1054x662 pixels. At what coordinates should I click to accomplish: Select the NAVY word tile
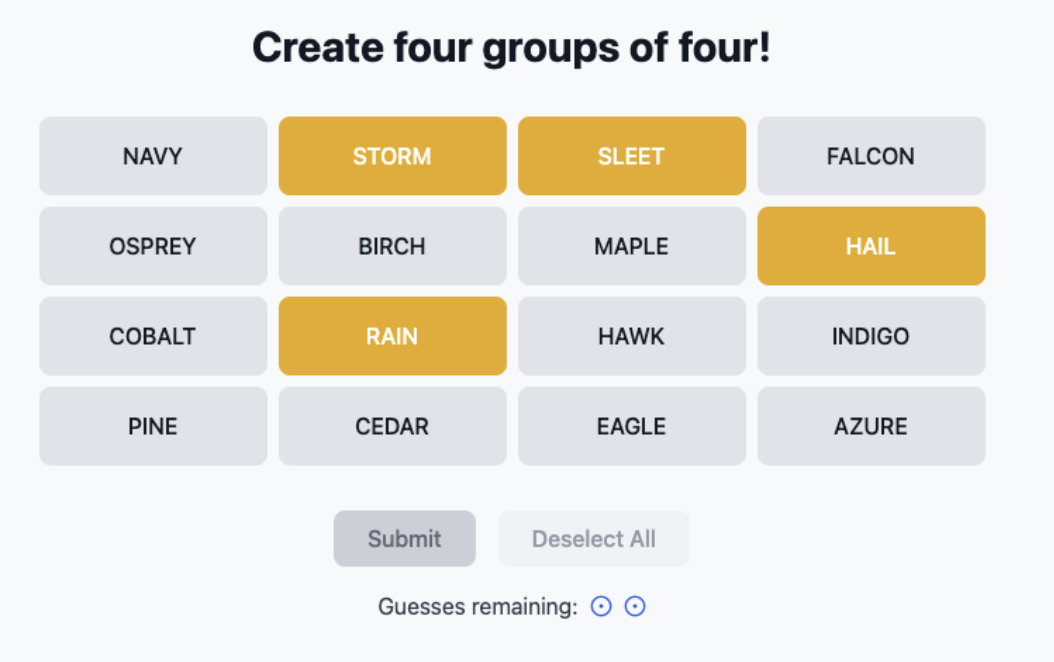coord(153,156)
